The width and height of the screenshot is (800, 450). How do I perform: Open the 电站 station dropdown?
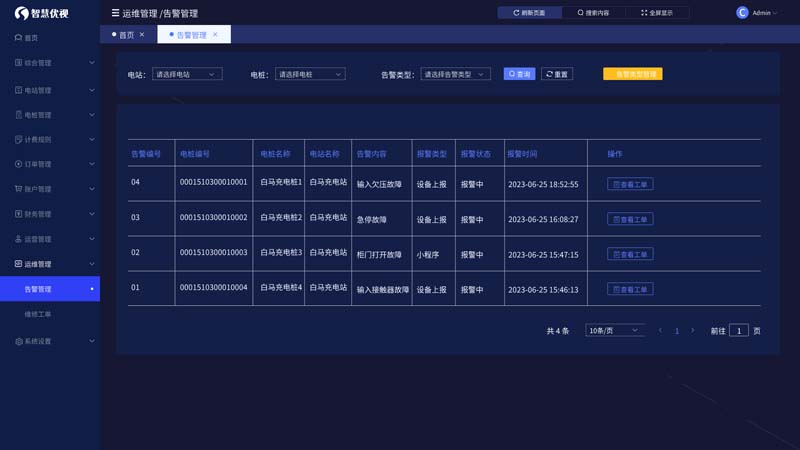pos(186,74)
